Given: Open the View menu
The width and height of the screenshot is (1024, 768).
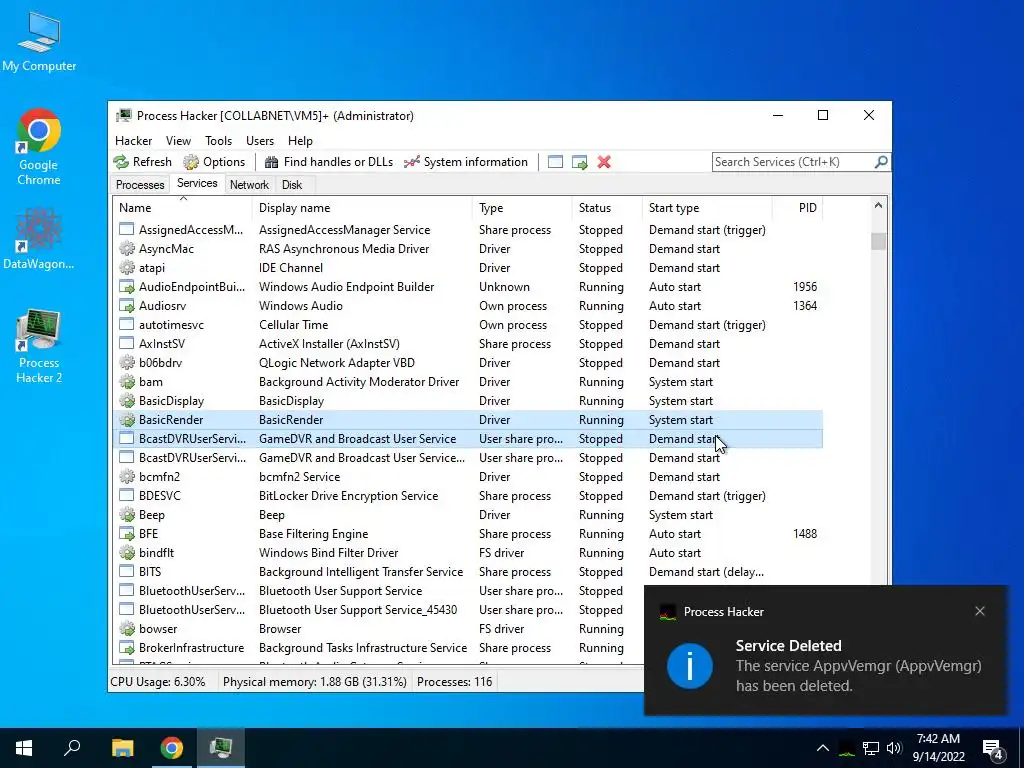Looking at the screenshot, I should (178, 140).
